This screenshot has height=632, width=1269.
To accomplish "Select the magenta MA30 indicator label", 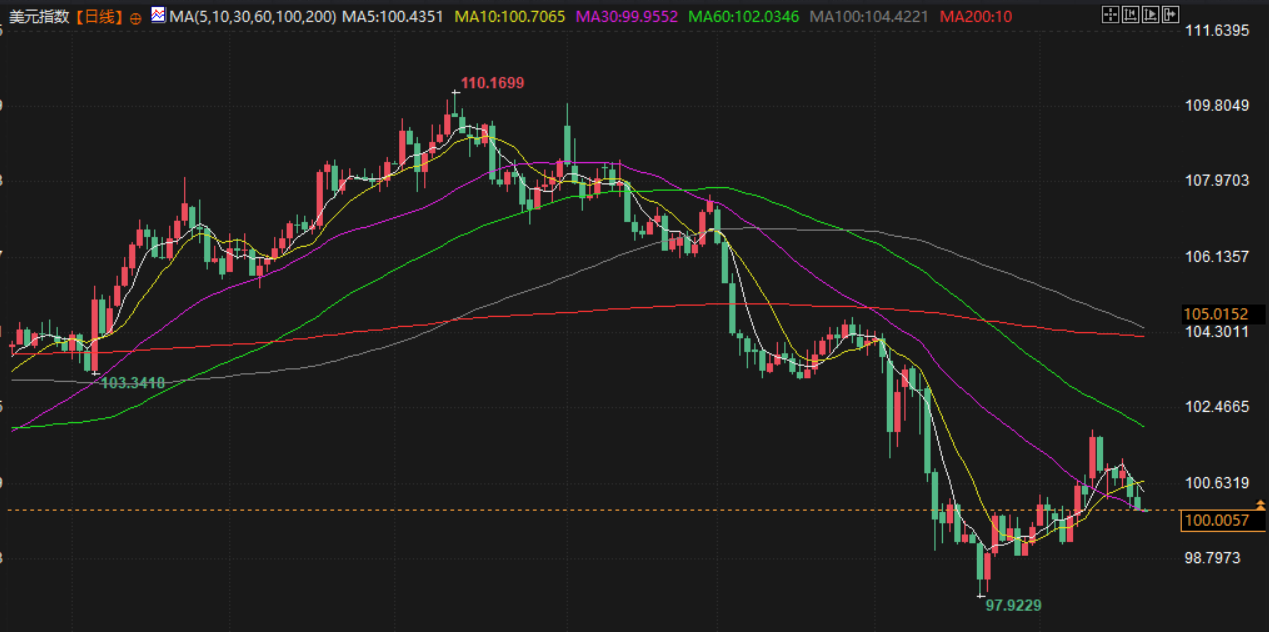I will pyautogui.click(x=627, y=16).
